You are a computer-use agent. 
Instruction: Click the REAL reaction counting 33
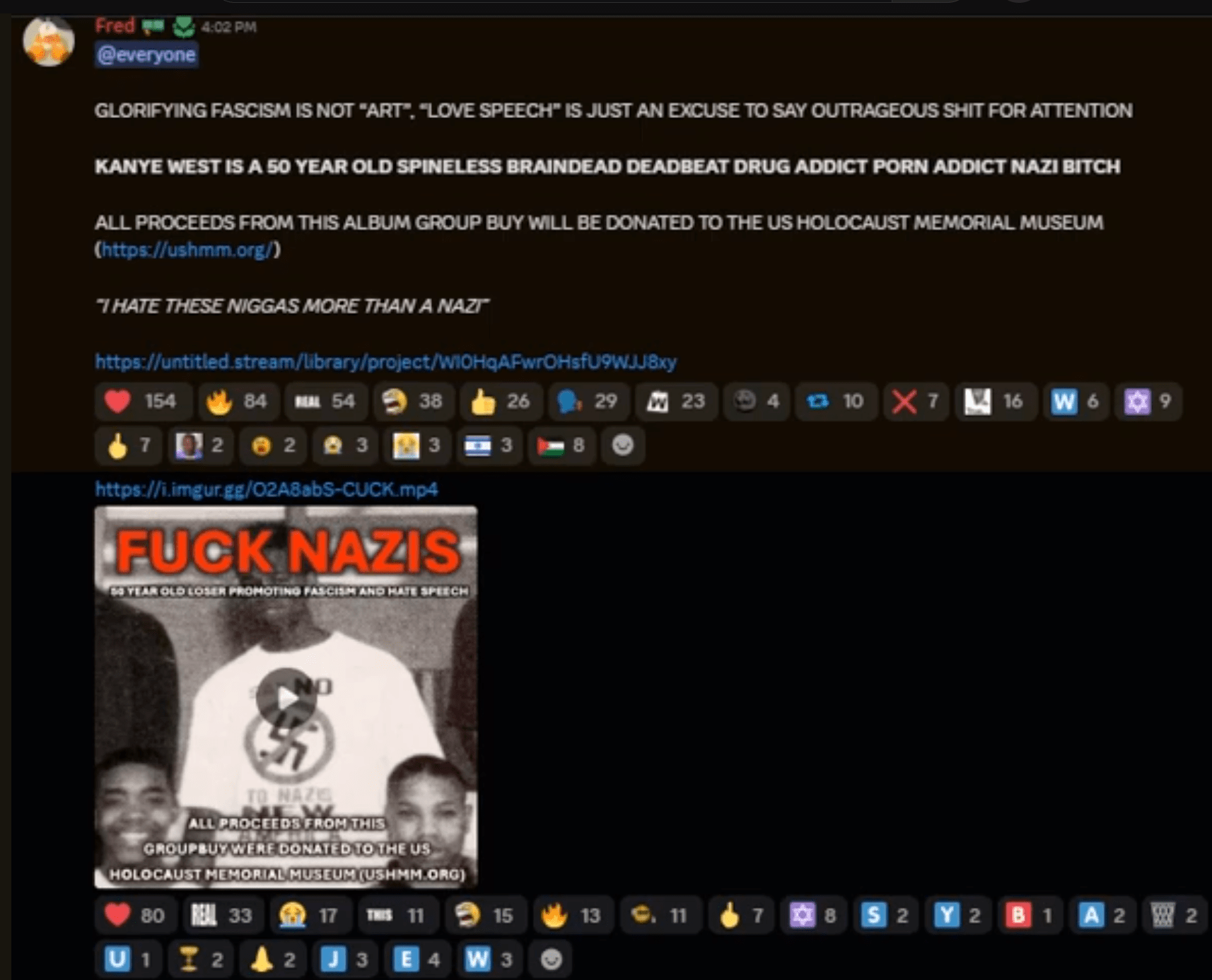pyautogui.click(x=223, y=916)
